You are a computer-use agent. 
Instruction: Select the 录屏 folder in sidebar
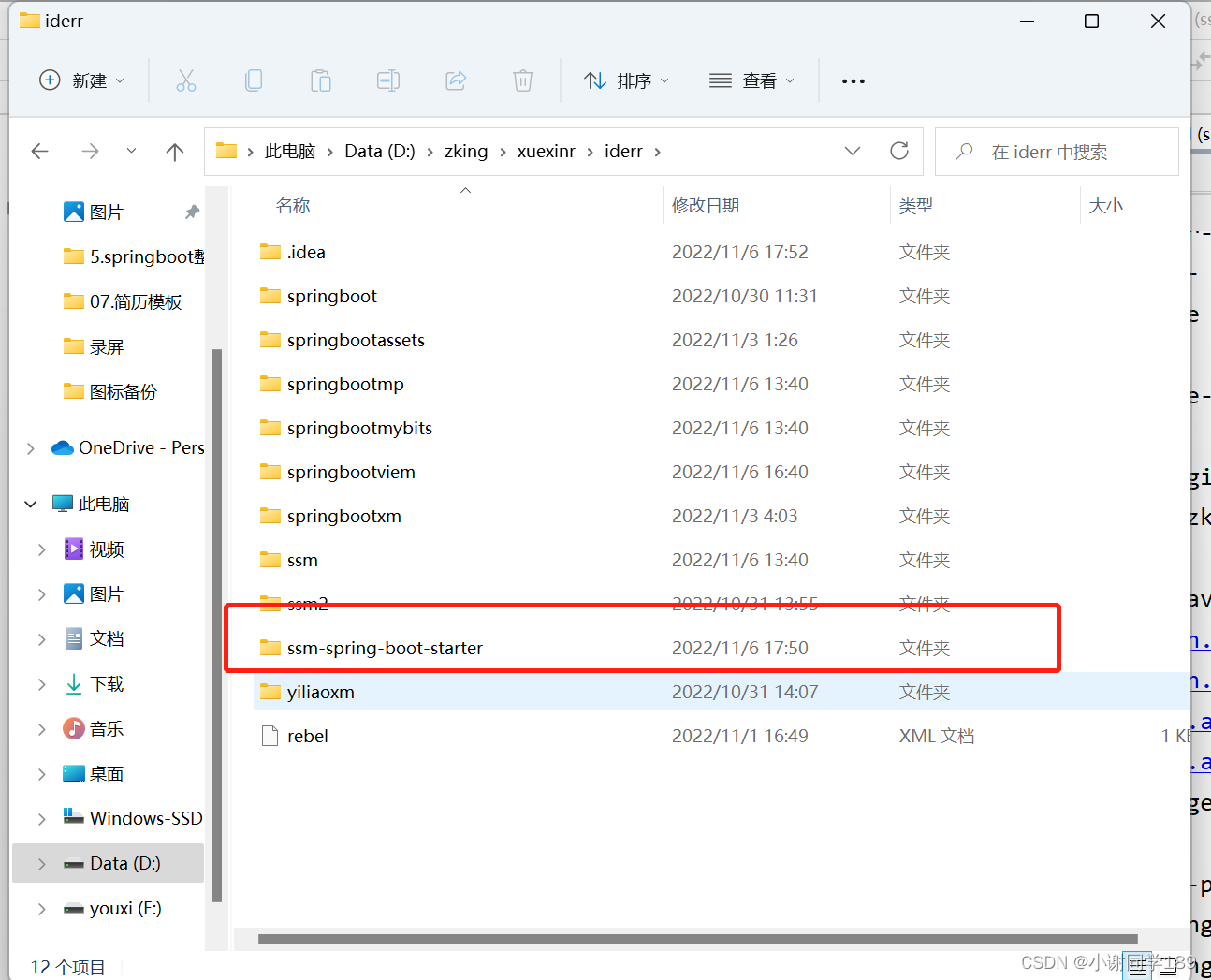pos(94,347)
